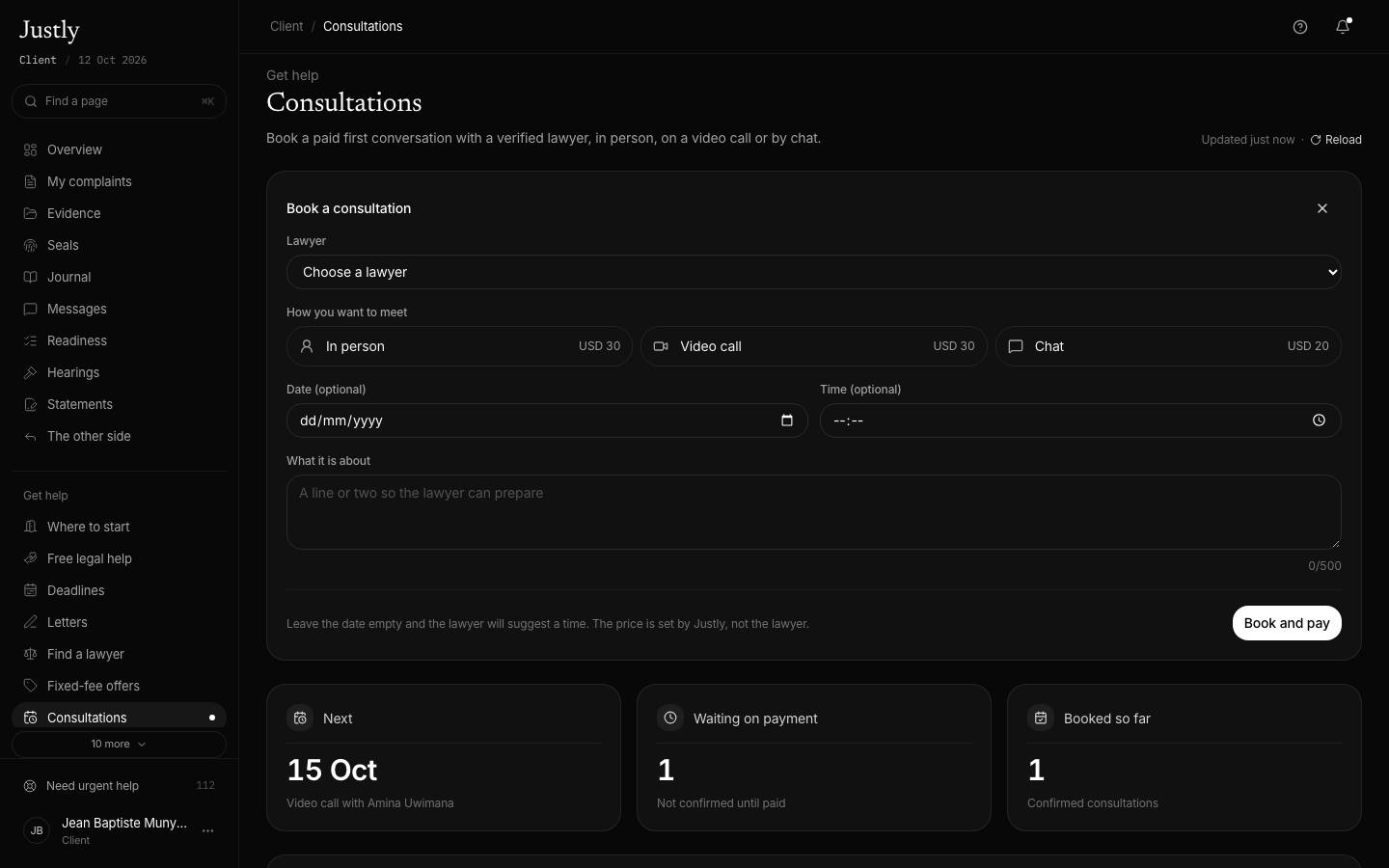The height and width of the screenshot is (868, 1389).
Task: Open The other side page
Action: pyautogui.click(x=119, y=436)
